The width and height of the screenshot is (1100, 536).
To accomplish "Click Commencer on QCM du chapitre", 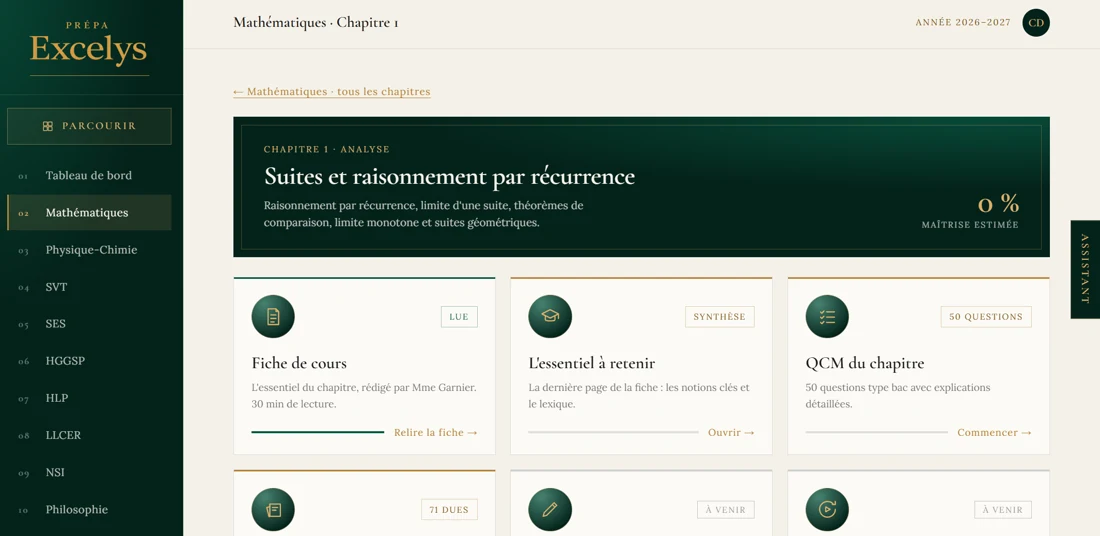I will 994,432.
